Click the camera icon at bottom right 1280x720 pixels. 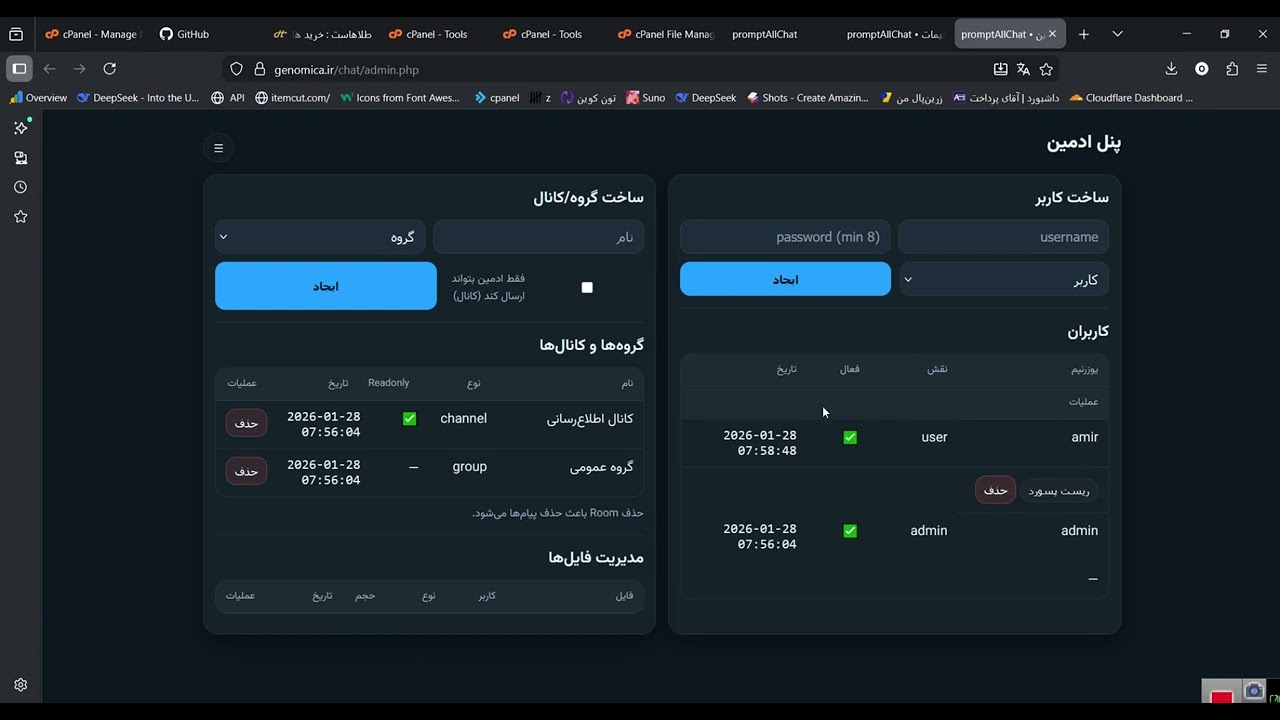[1253, 691]
